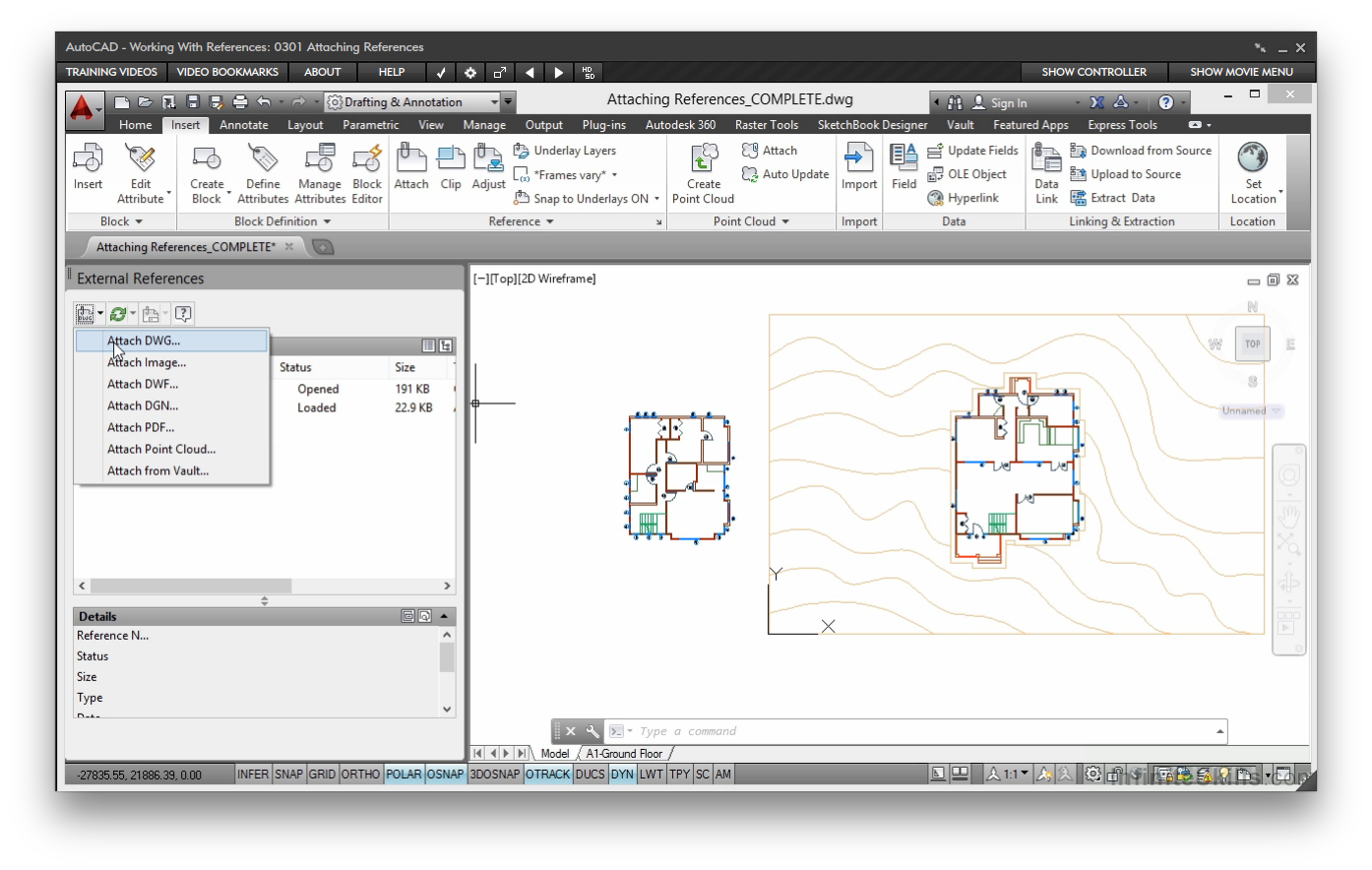The image size is (1372, 870).
Task: Switch to the Home ribbon tab
Action: 136,125
